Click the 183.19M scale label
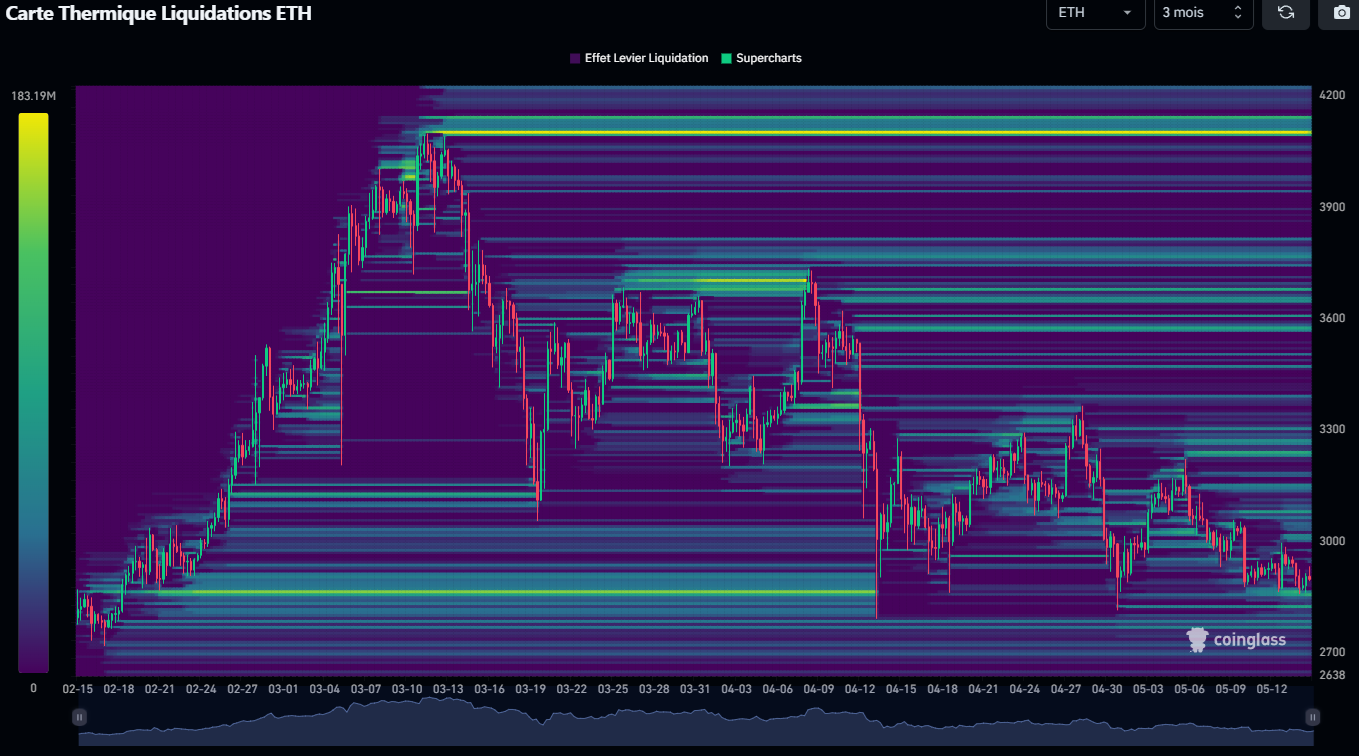Image resolution: width=1359 pixels, height=756 pixels. tap(33, 95)
